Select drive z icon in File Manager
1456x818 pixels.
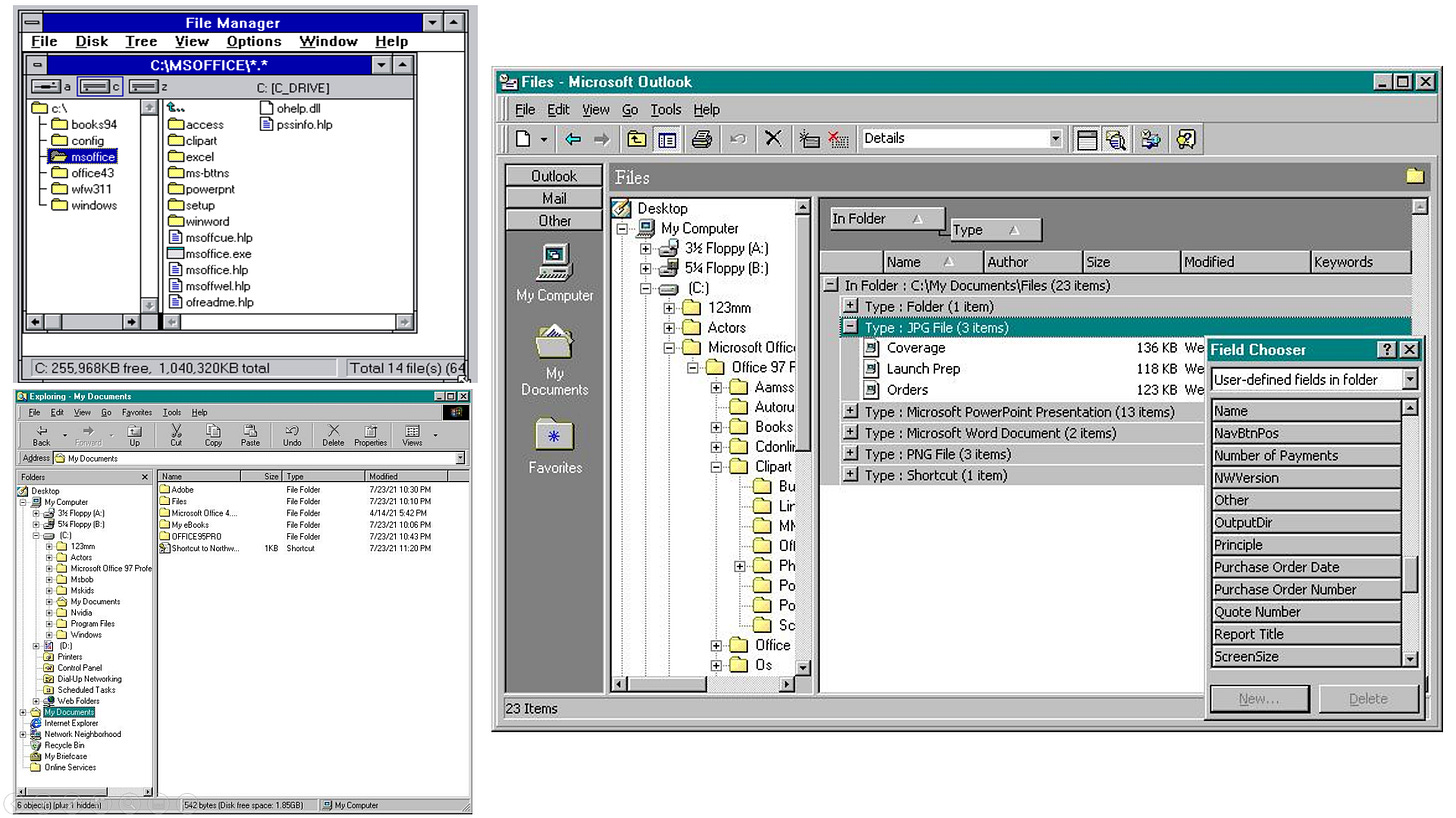coord(145,87)
